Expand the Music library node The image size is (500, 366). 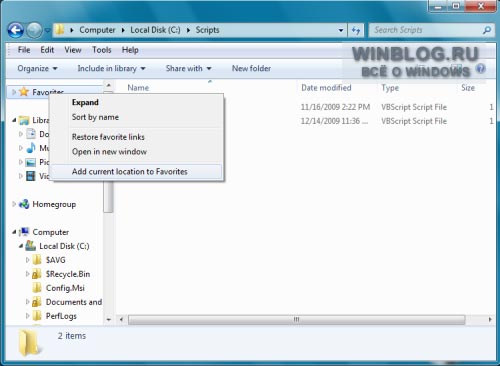point(21,148)
